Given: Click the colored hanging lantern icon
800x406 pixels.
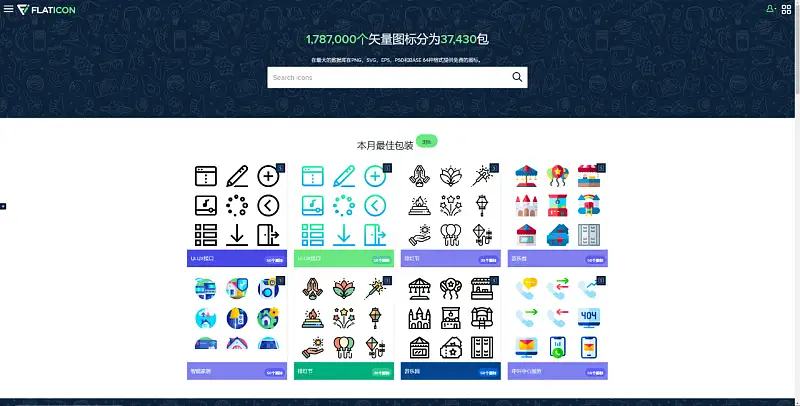Looking at the screenshot, I should [375, 318].
